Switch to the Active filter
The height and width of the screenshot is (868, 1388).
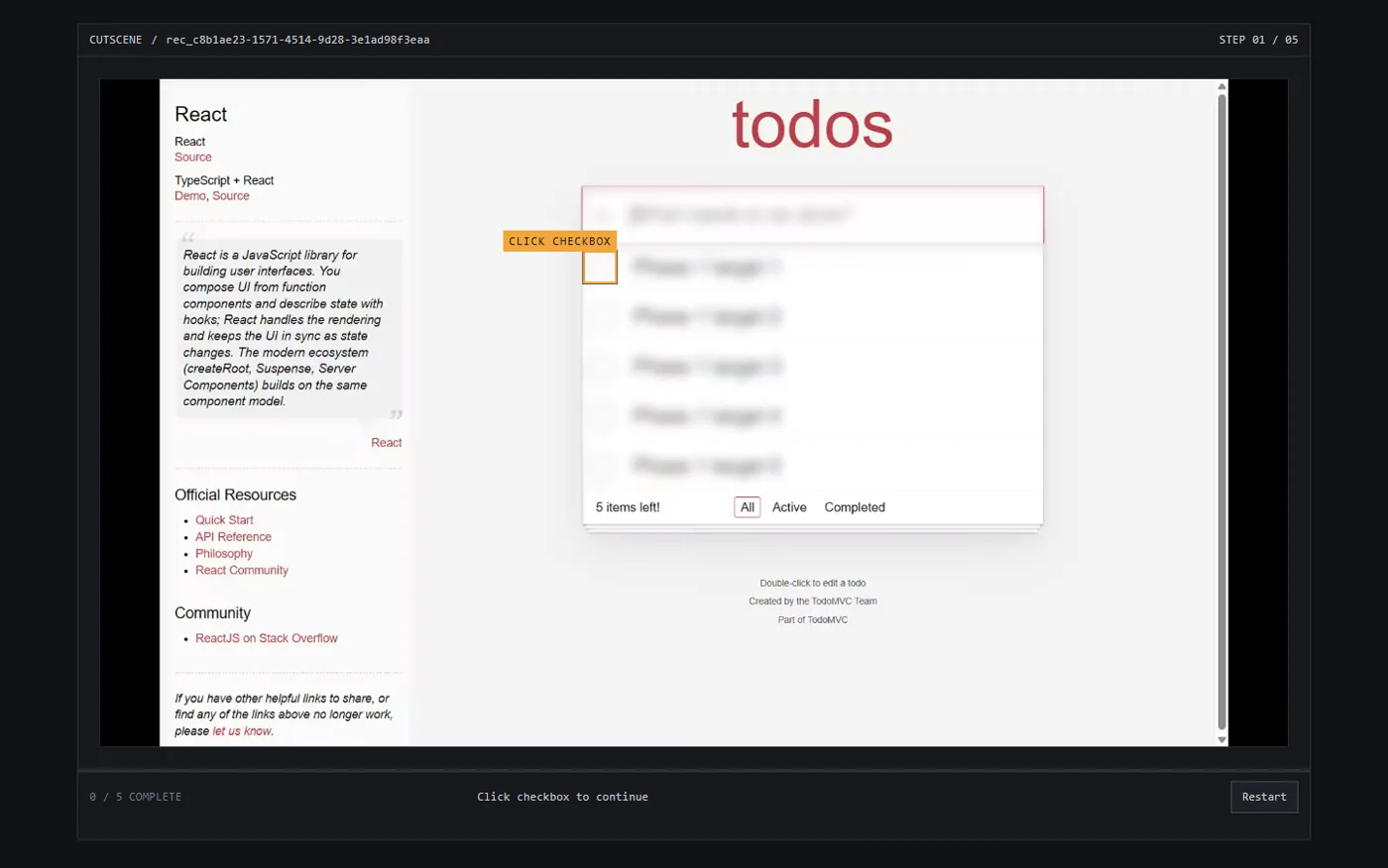(789, 507)
